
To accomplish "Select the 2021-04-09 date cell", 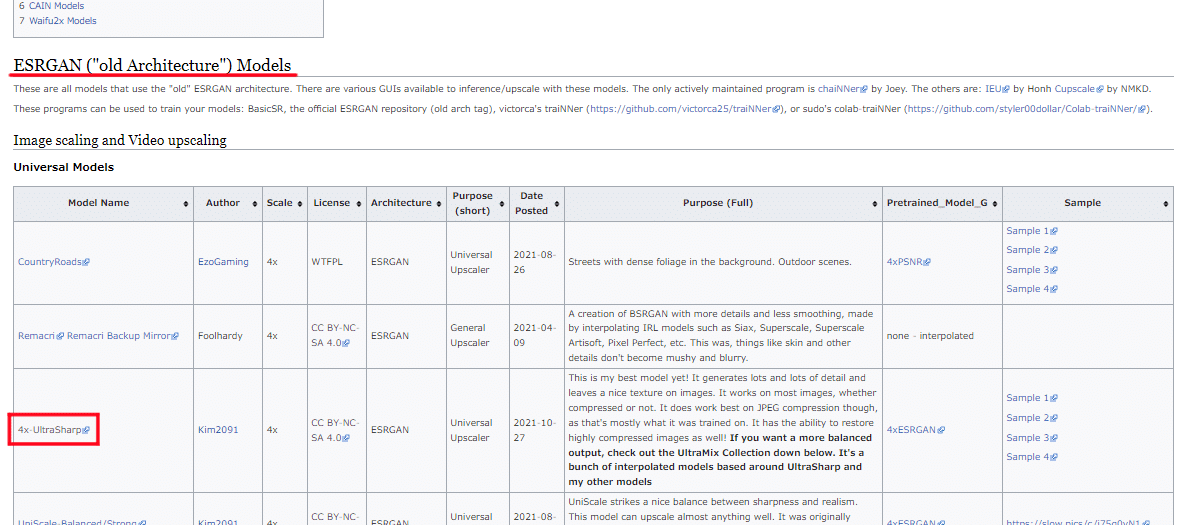I will tap(536, 336).
